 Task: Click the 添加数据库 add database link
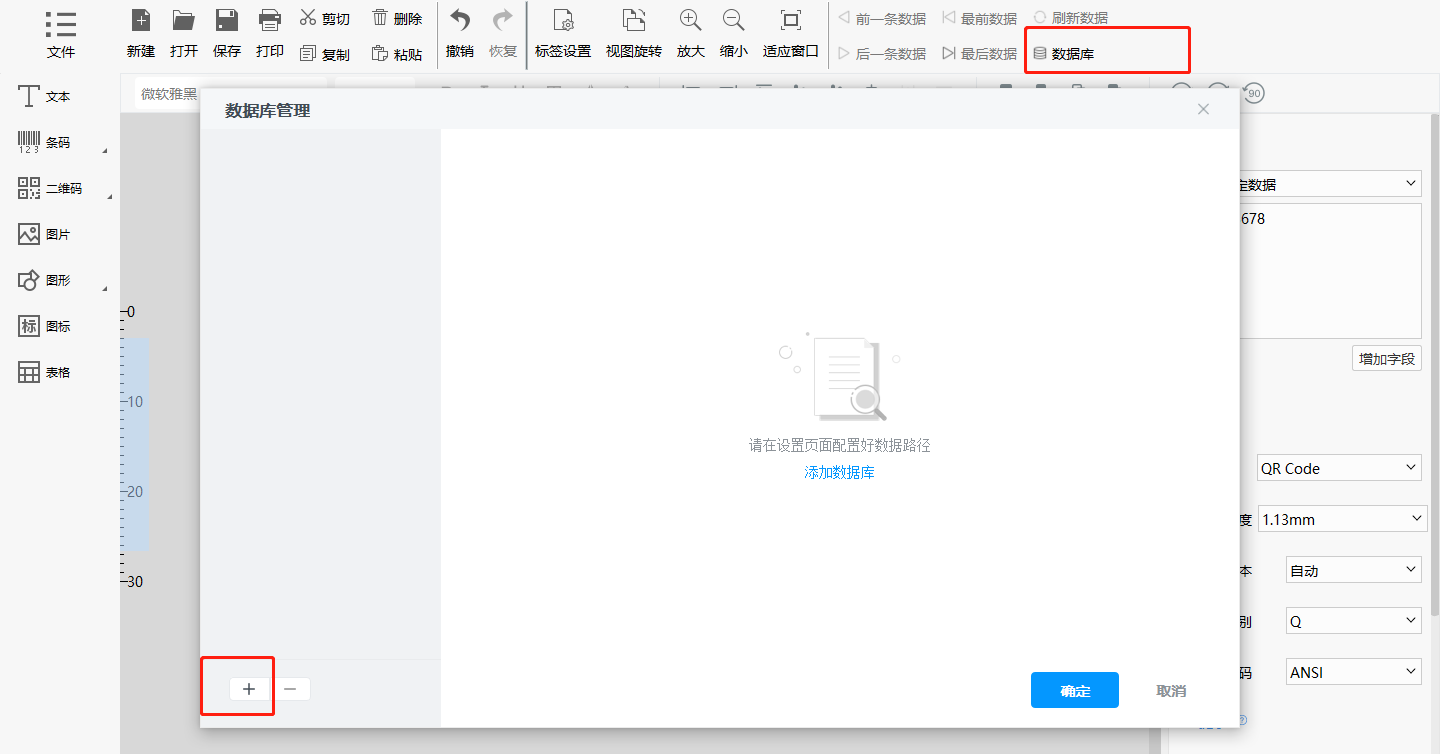839,472
